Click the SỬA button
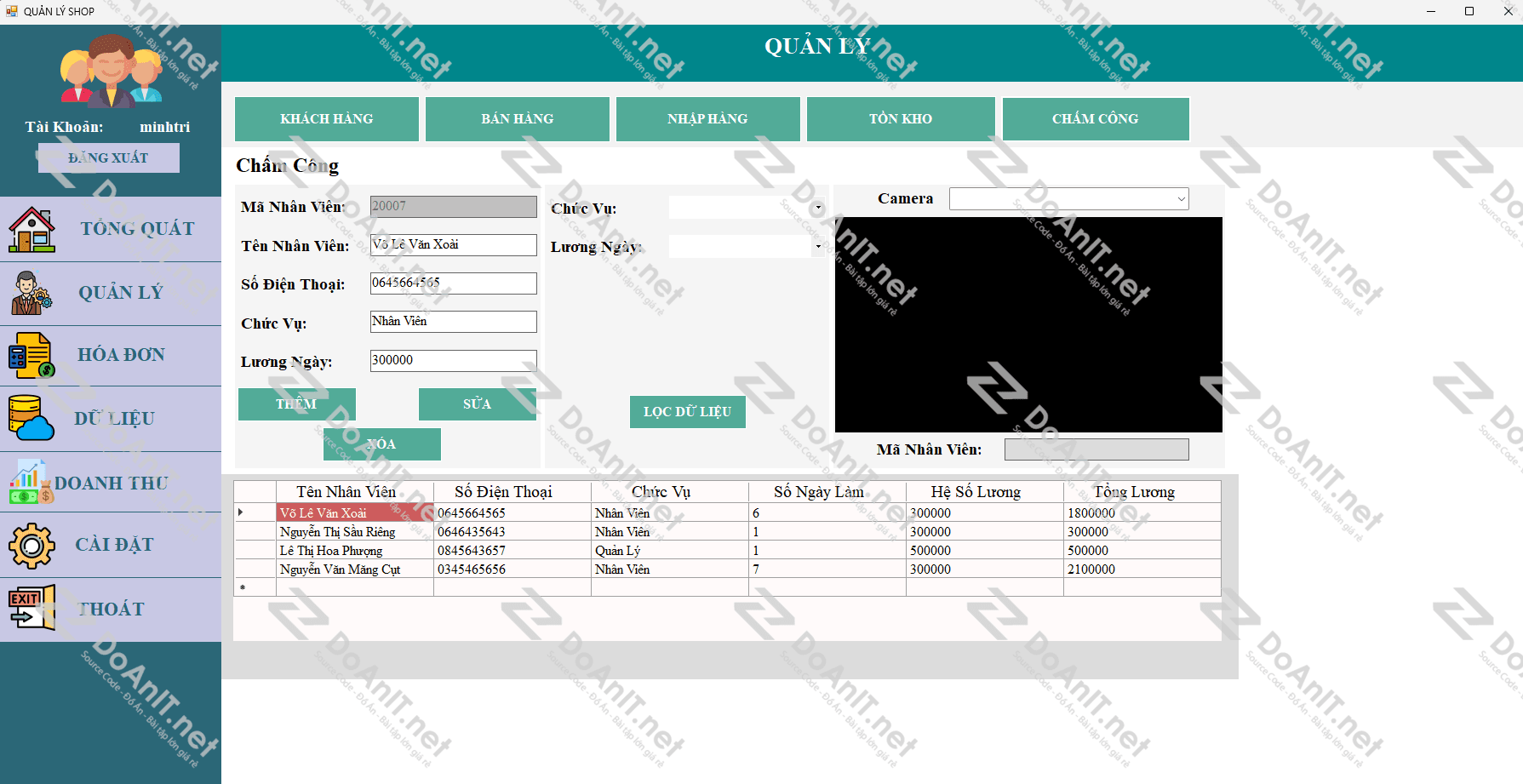 click(477, 404)
